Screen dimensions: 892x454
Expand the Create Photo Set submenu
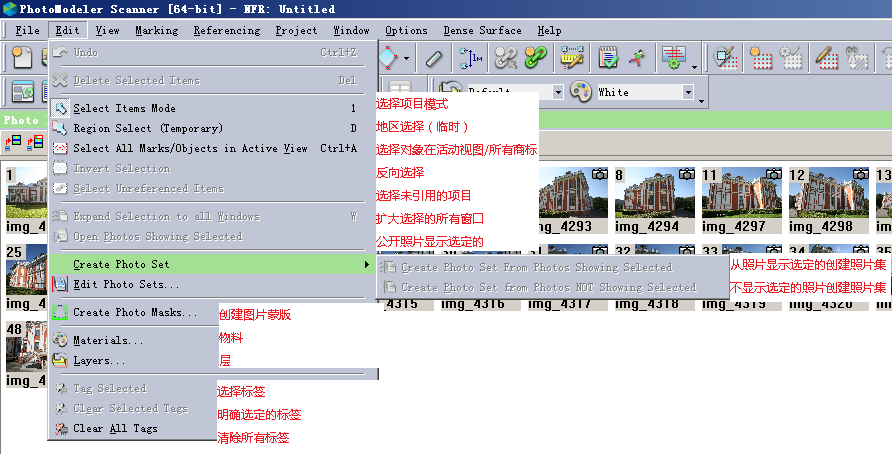(x=212, y=264)
